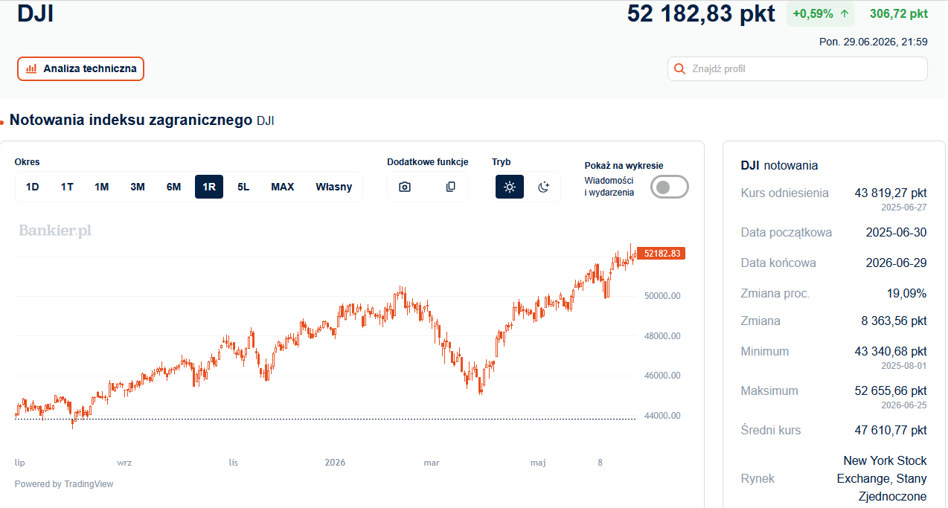The image size is (948, 508).
Task: Click the 52182.83 price label on chart
Action: [x=661, y=253]
